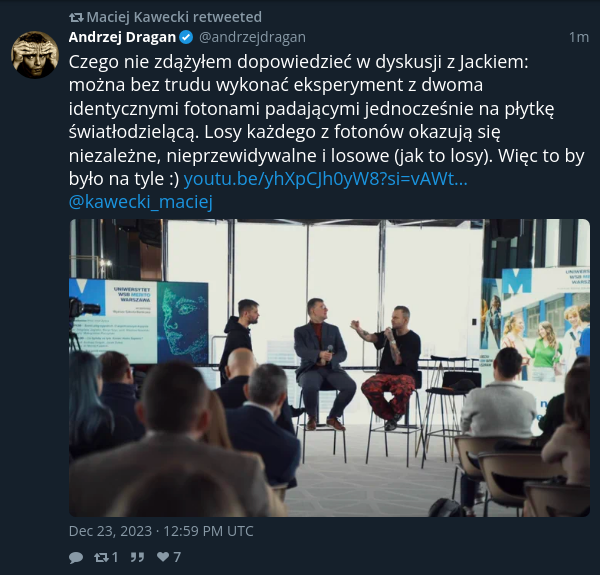This screenshot has width=600, height=575.
Task: Click the Uniwersytet WSB screen in photo
Action: [139, 321]
